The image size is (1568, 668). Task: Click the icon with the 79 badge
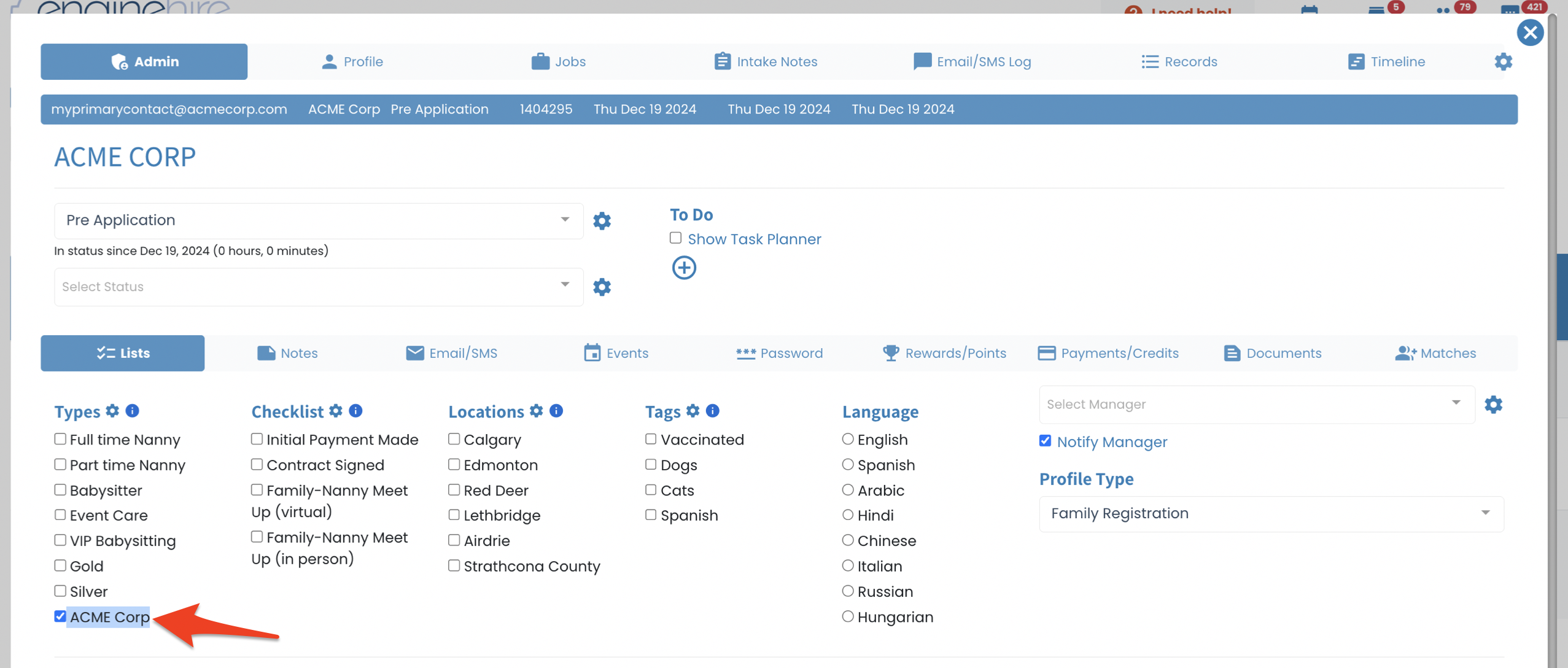point(1443,10)
